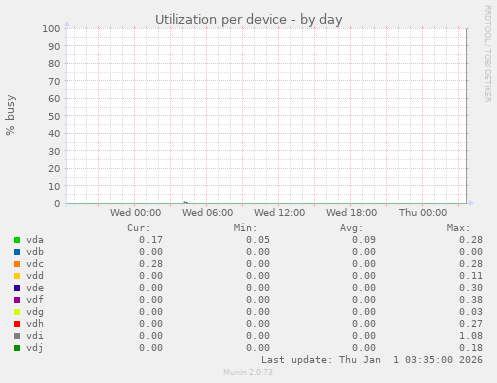Click the vde device name
This screenshot has height=383, width=497.
pos(35,288)
